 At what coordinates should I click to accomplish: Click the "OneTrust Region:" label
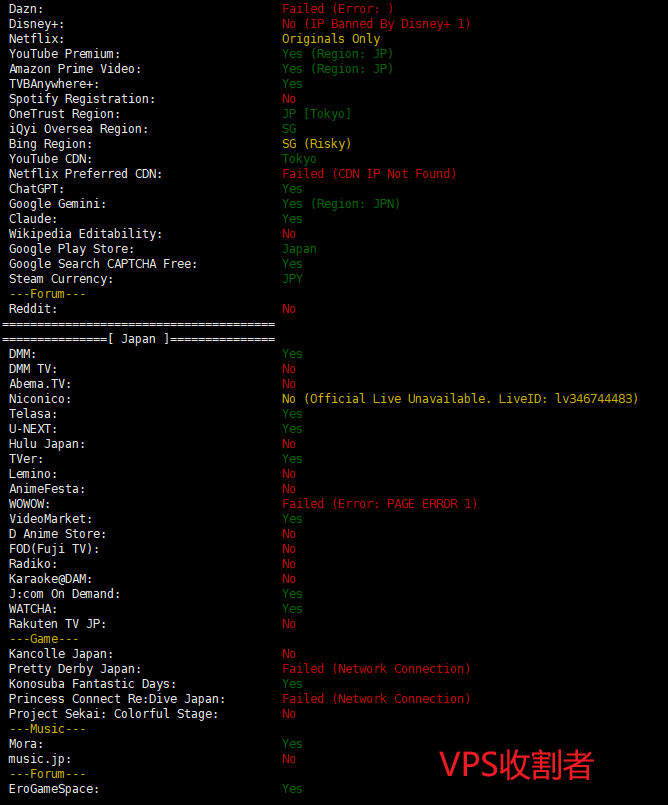(65, 114)
